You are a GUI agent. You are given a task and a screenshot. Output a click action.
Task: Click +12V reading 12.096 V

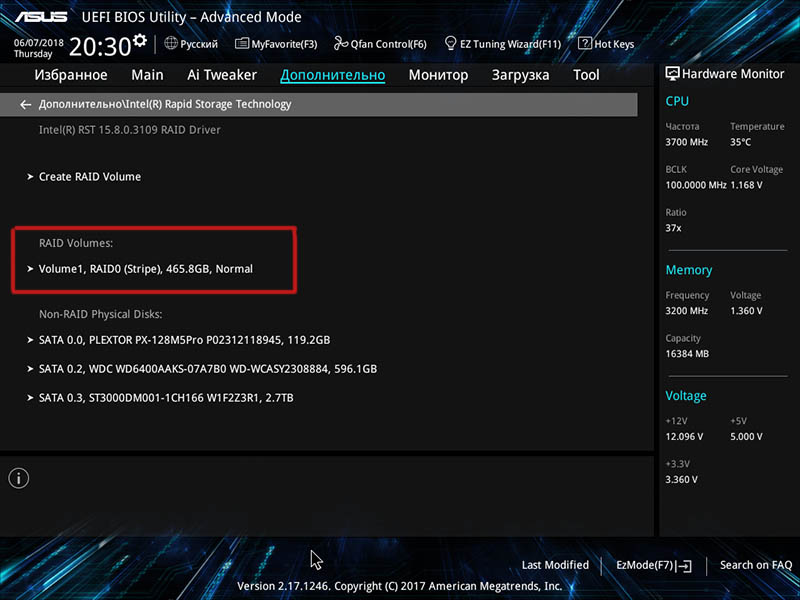[x=684, y=437]
